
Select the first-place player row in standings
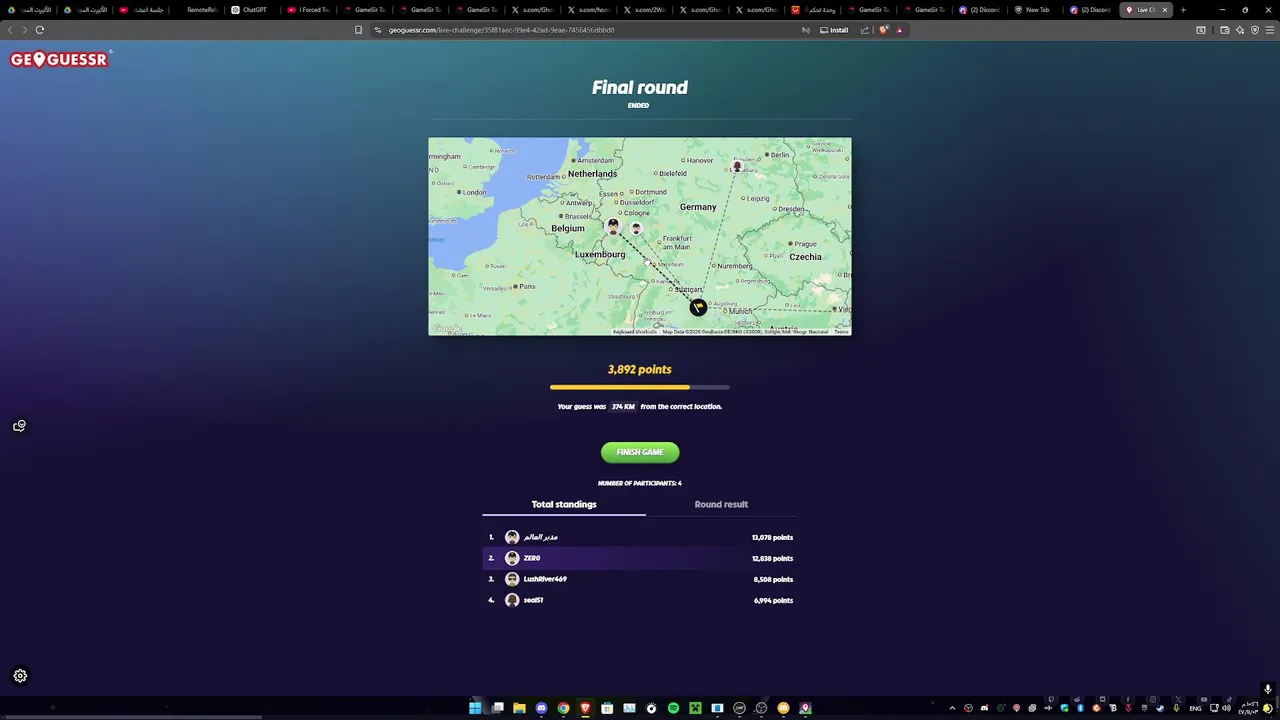[640, 537]
